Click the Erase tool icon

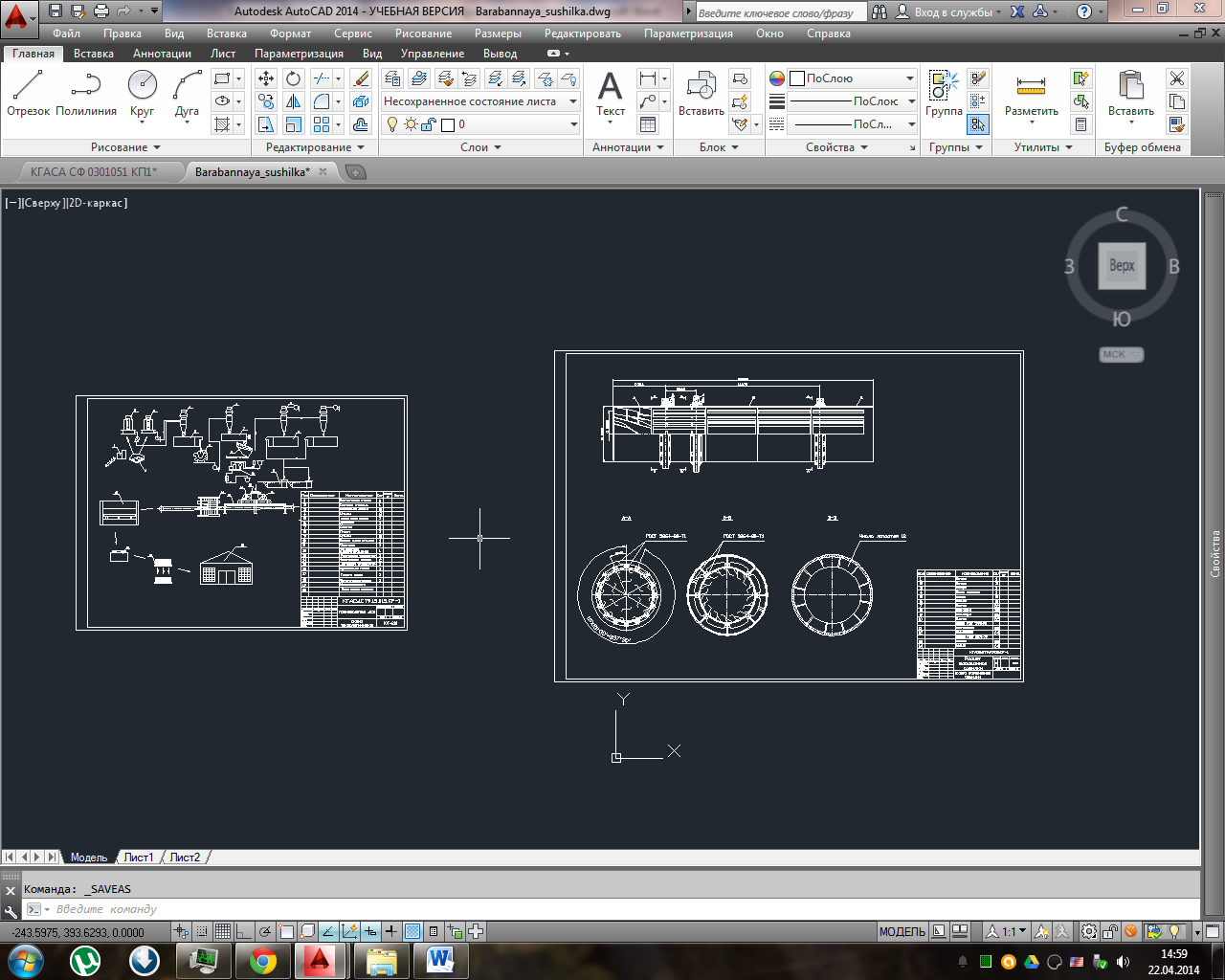[x=361, y=78]
